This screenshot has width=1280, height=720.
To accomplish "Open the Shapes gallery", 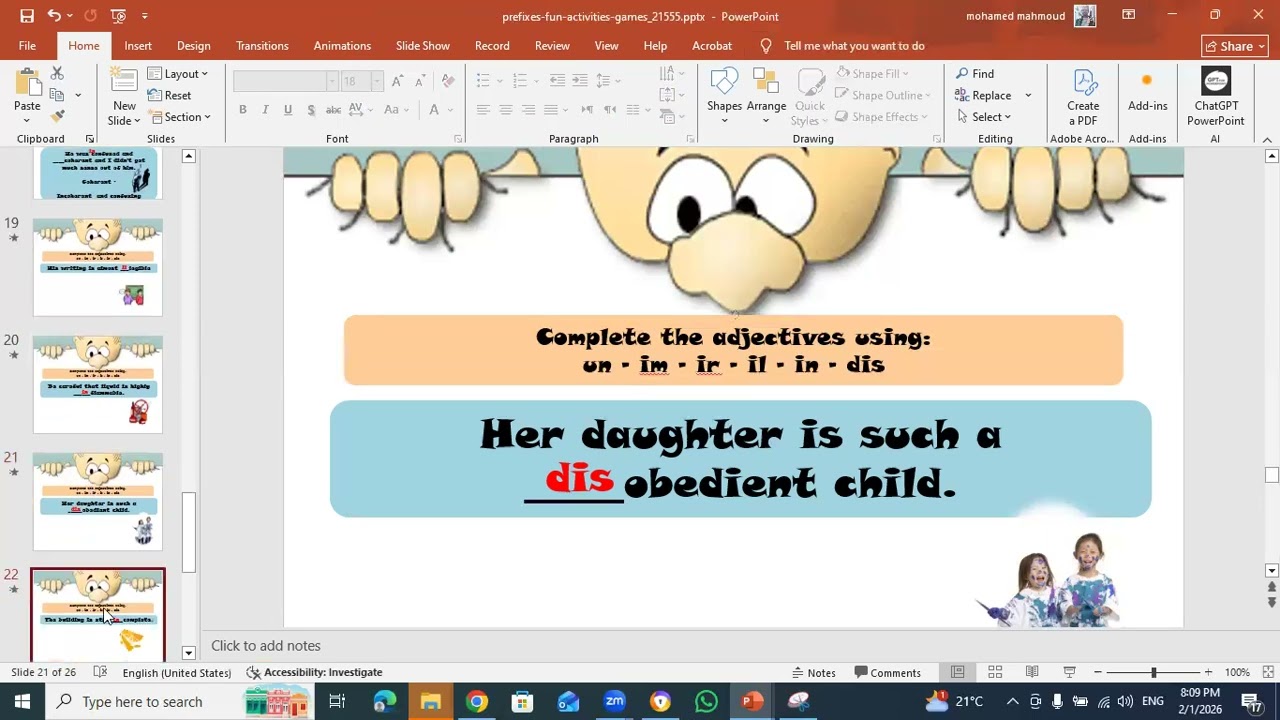I will (724, 97).
